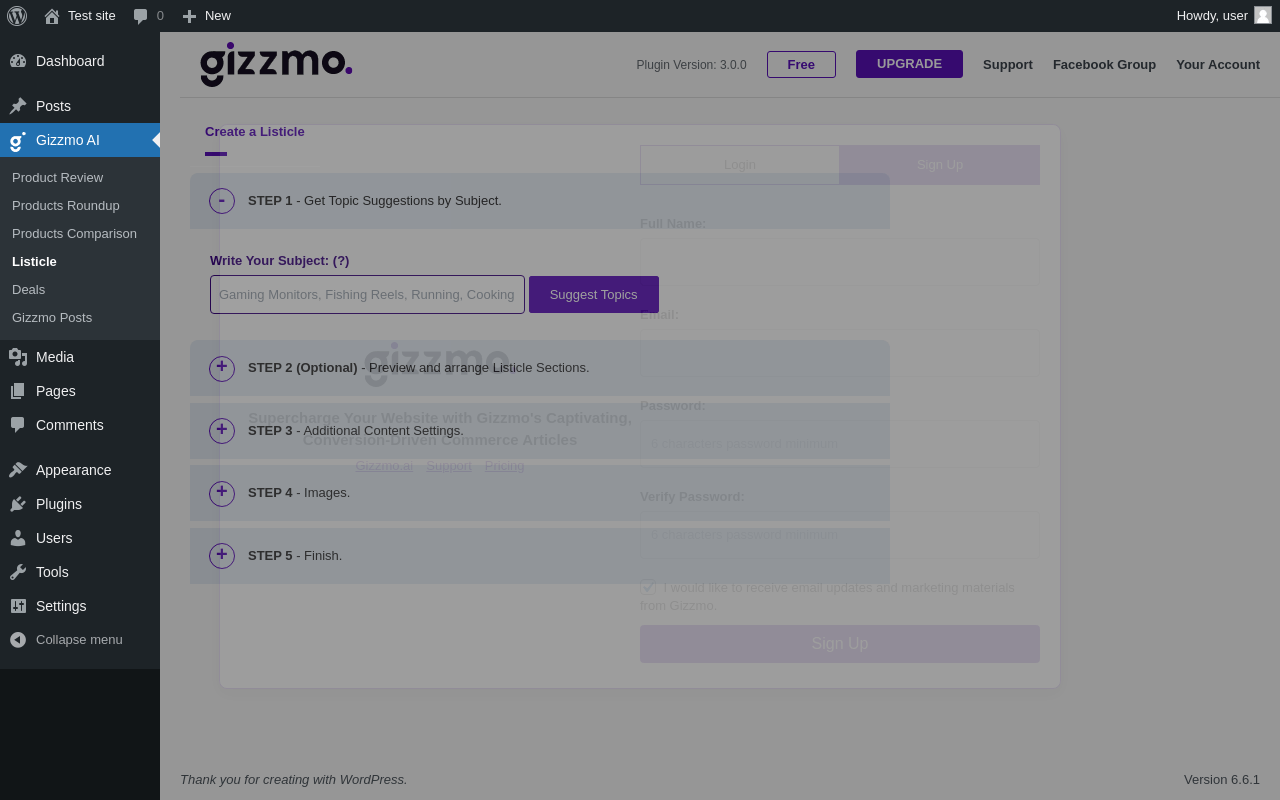Image resolution: width=1280 pixels, height=800 pixels.
Task: Open the Facebook Group link
Action: pyautogui.click(x=1104, y=65)
